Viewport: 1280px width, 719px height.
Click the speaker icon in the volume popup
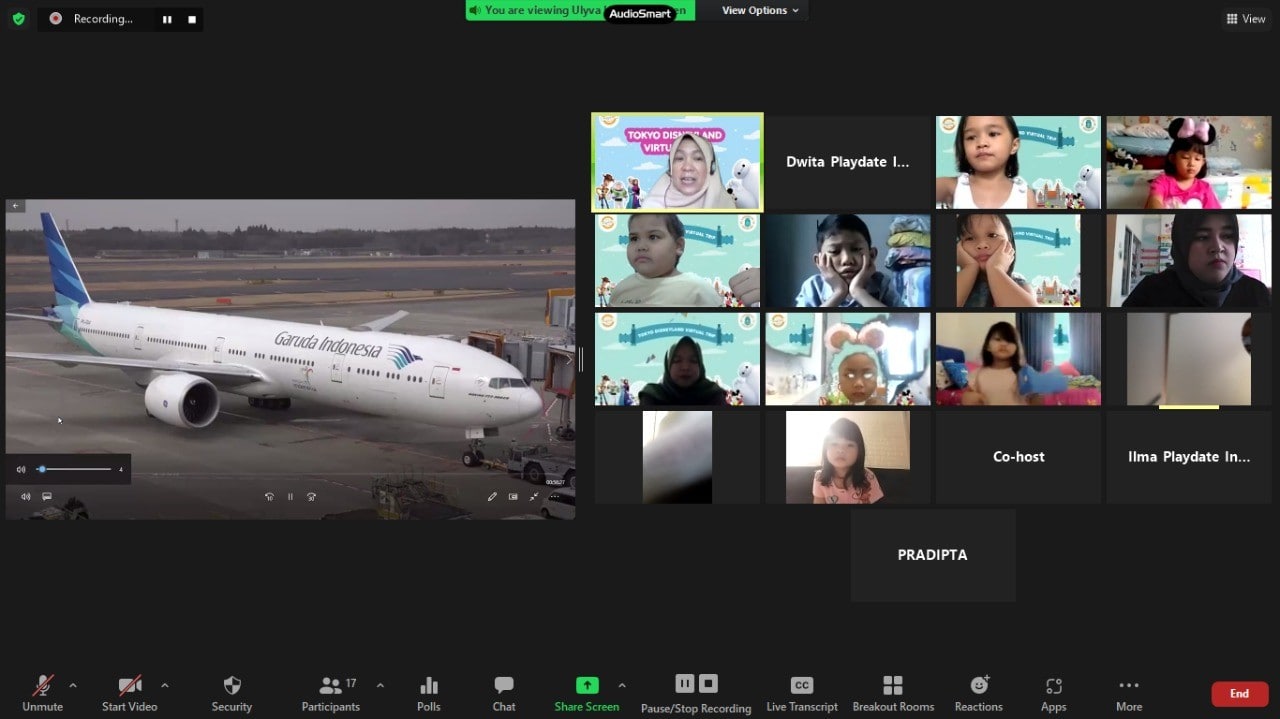click(x=21, y=469)
